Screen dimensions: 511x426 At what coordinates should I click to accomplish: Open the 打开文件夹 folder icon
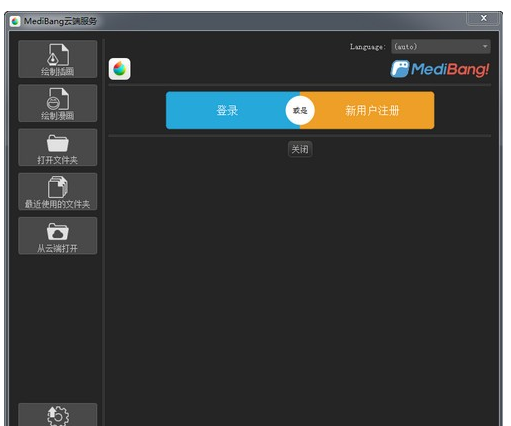(58, 143)
